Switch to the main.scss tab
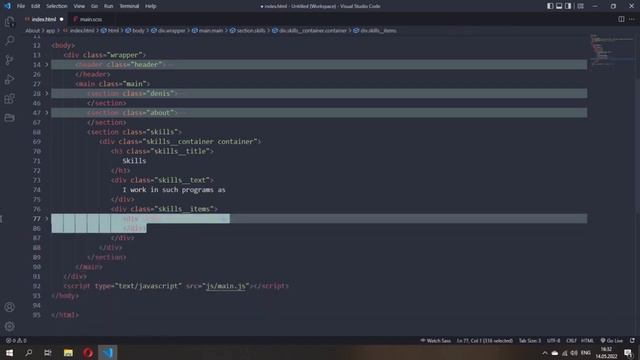The image size is (640, 360). click(90, 19)
